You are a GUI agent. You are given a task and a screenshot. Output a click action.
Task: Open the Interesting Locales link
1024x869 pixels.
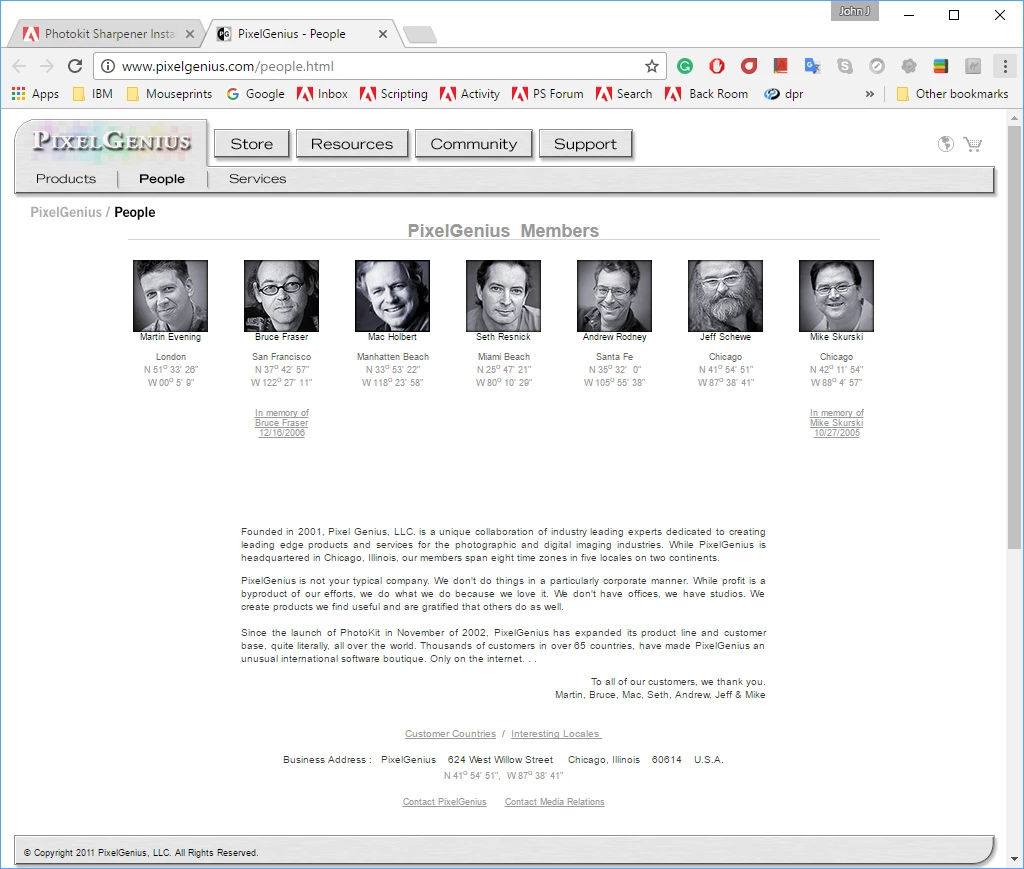(x=555, y=734)
